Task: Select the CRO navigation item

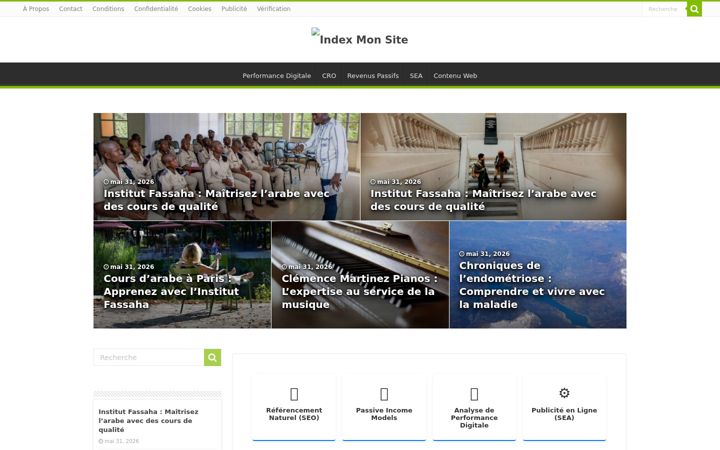Action: pyautogui.click(x=329, y=76)
